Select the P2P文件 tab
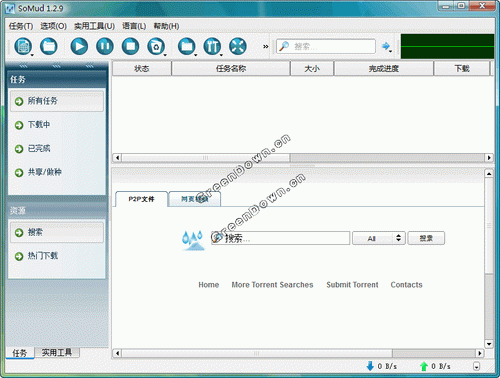The image size is (500, 378). coord(141,199)
